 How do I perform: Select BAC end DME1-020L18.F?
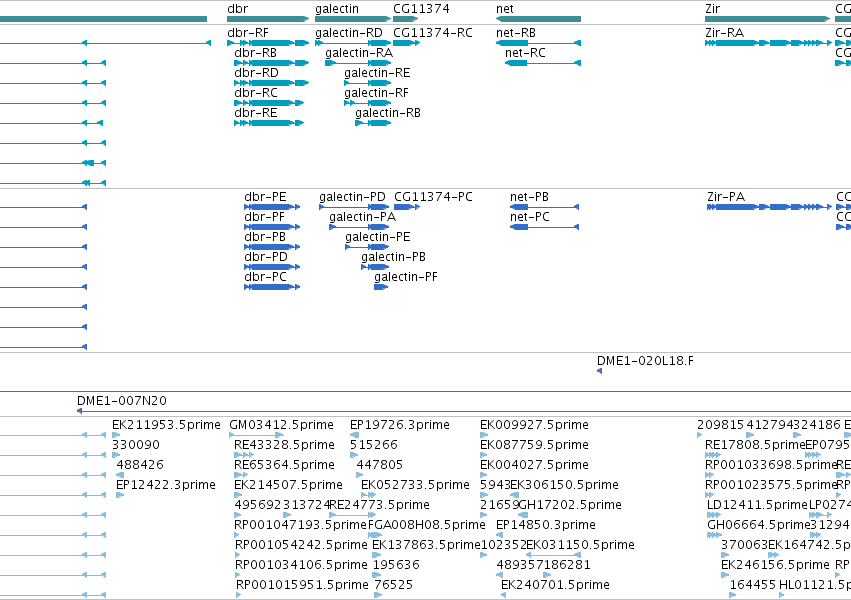coord(645,361)
